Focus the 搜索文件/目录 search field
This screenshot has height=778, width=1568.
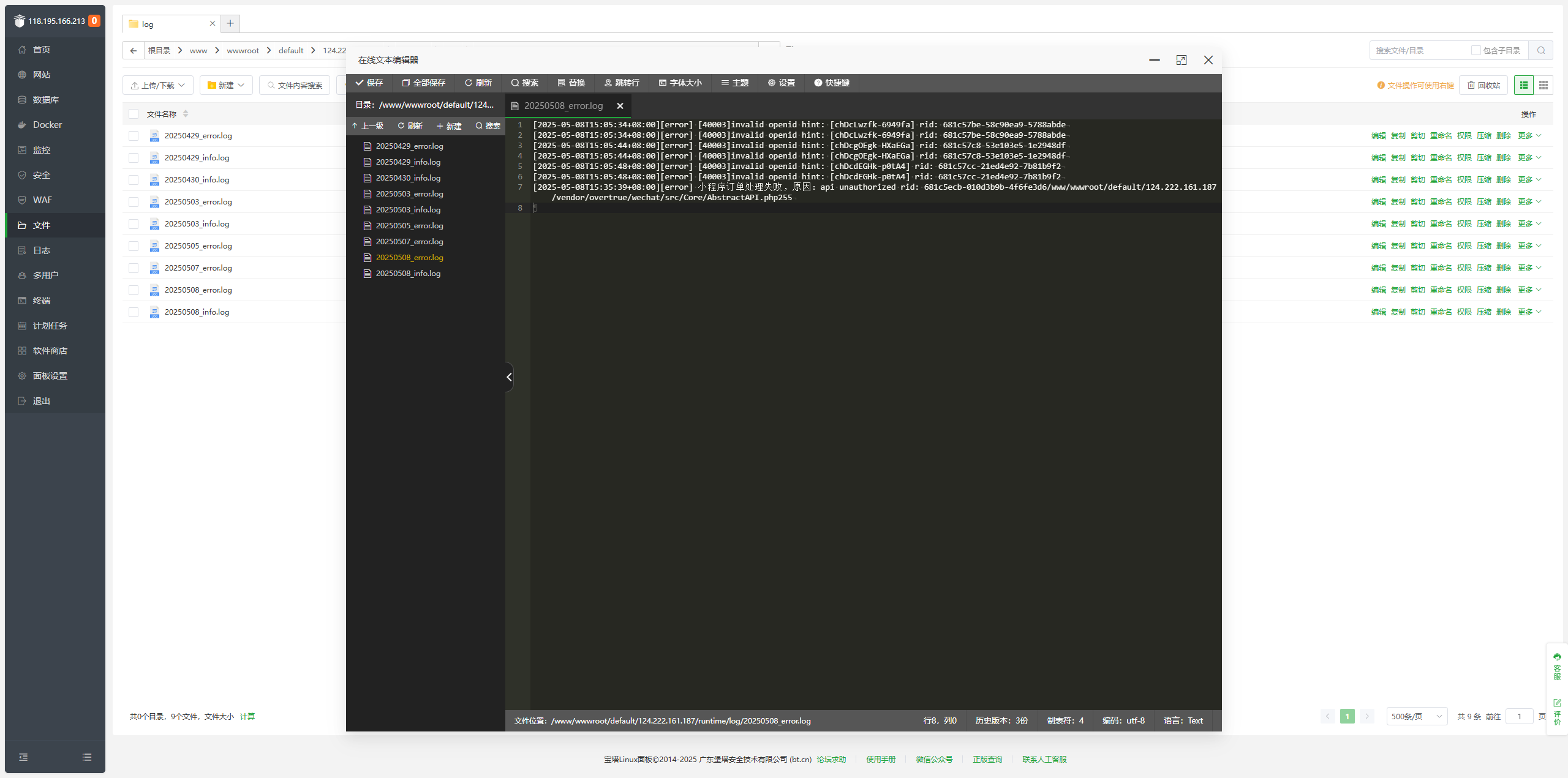tap(1419, 50)
